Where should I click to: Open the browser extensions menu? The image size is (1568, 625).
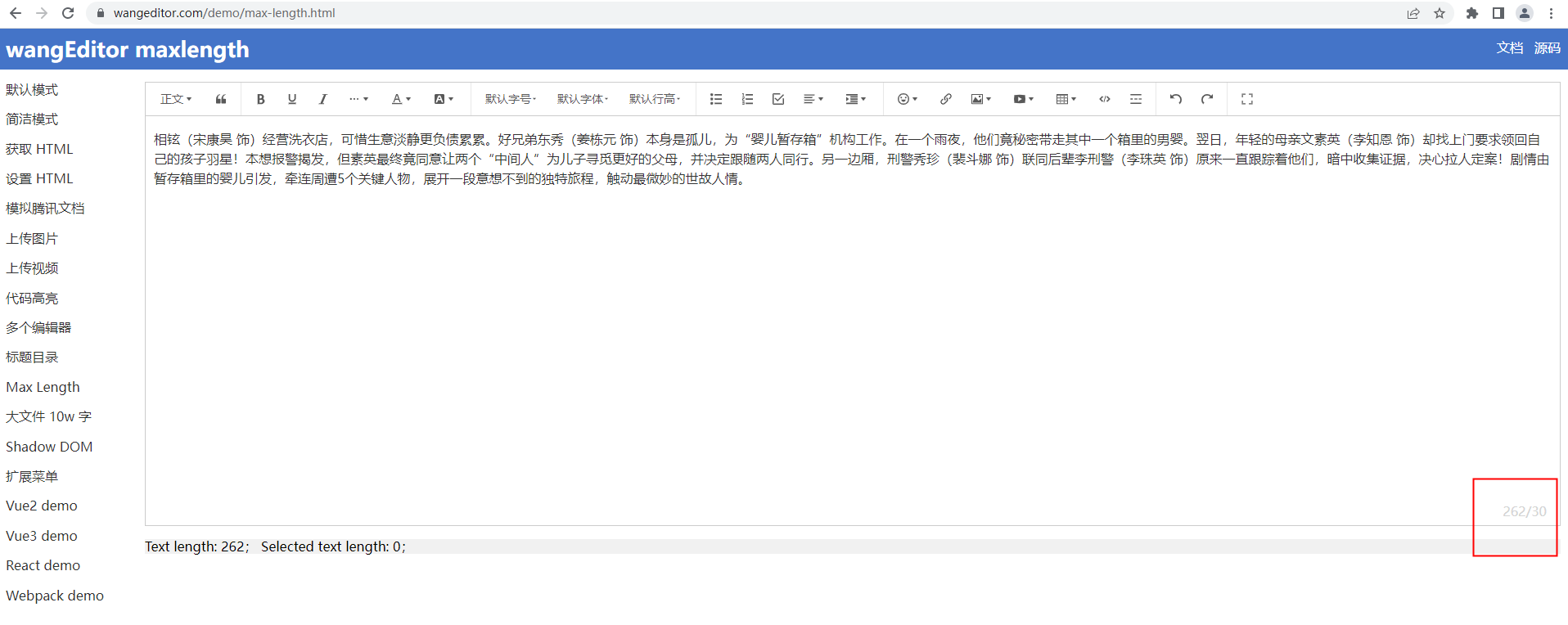click(x=1472, y=13)
